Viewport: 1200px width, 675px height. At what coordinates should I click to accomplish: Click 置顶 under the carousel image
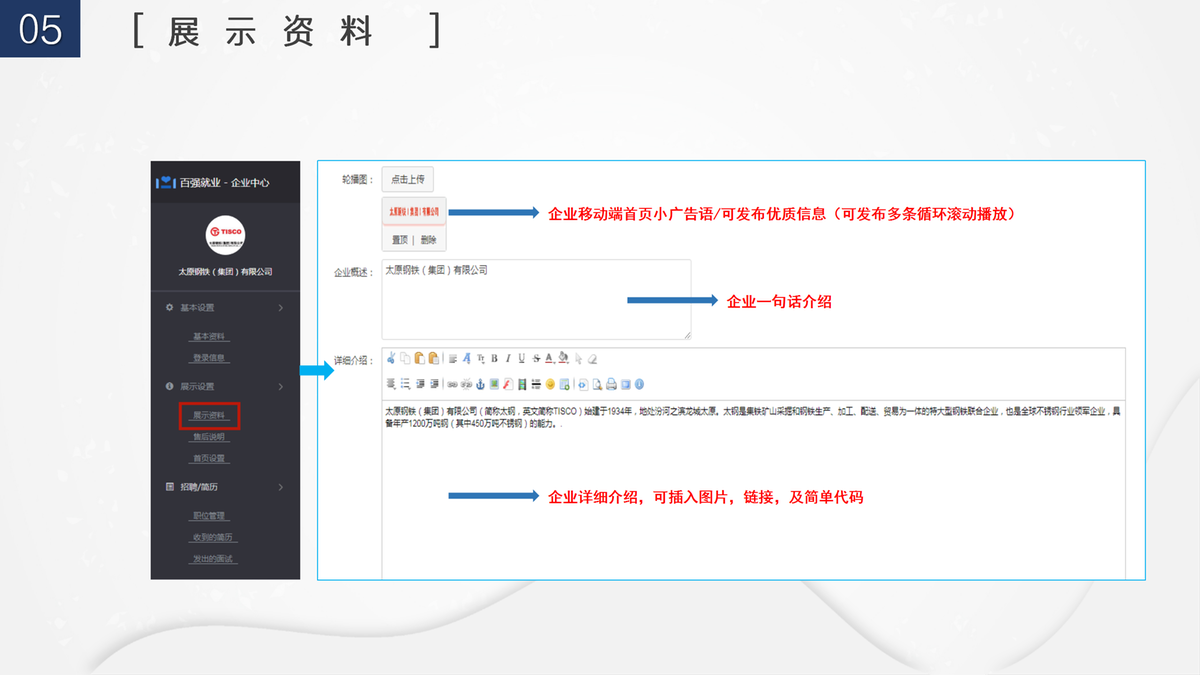[400, 240]
